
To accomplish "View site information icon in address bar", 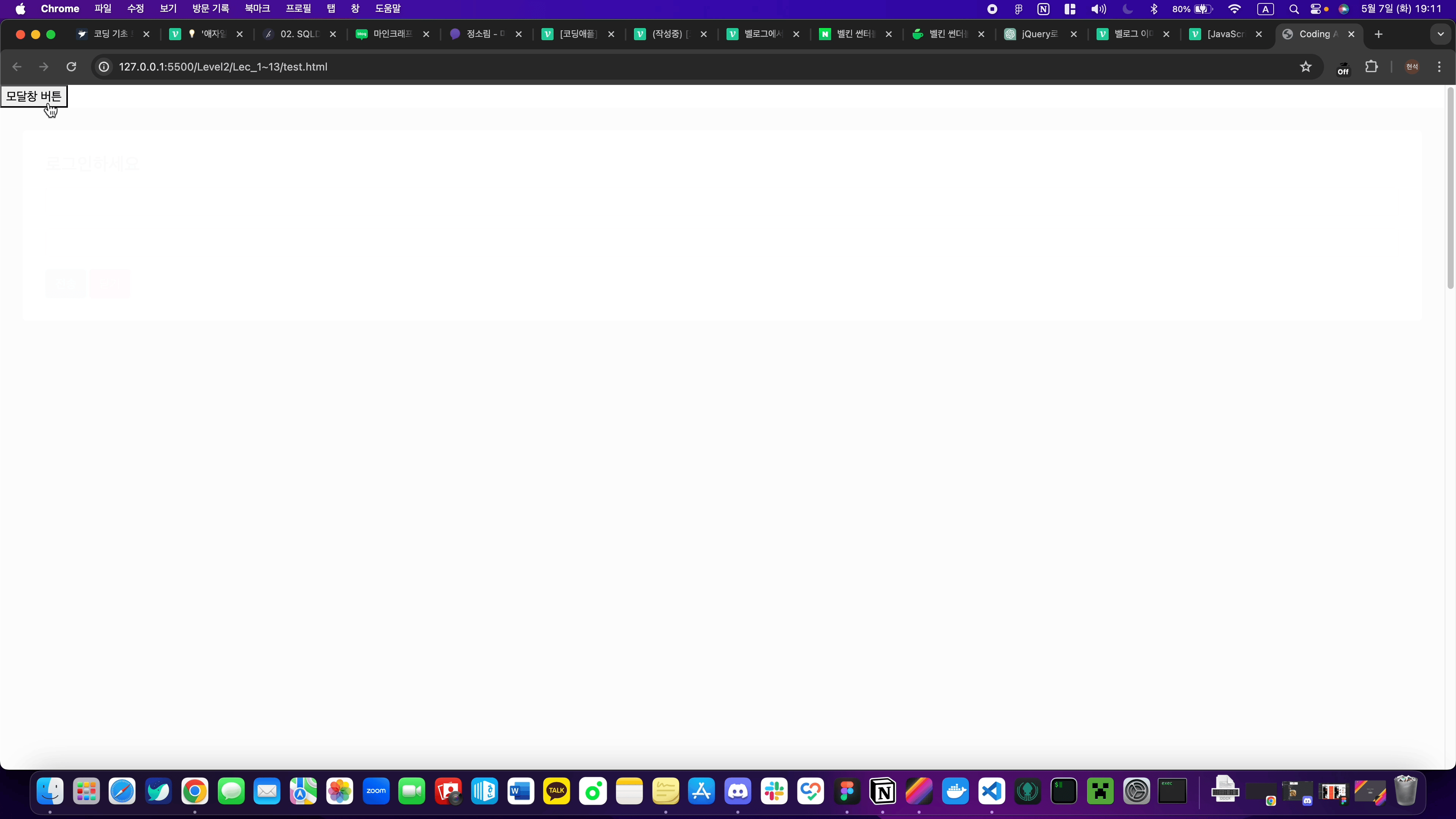I will coord(104,67).
